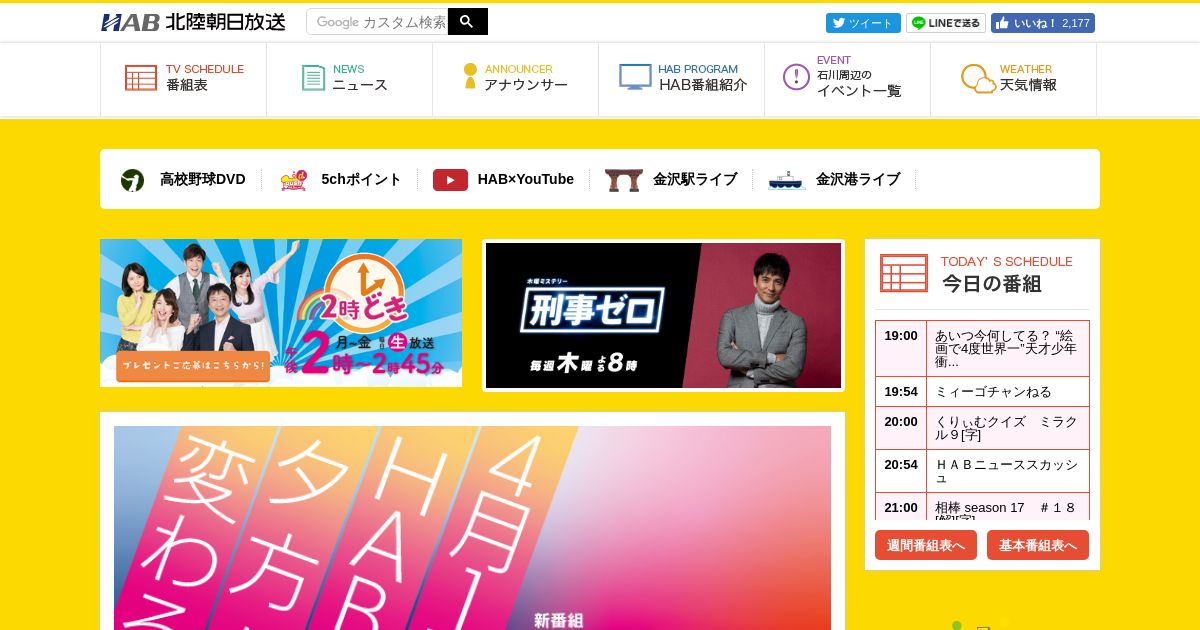Open the 2時どき program banner

click(281, 313)
